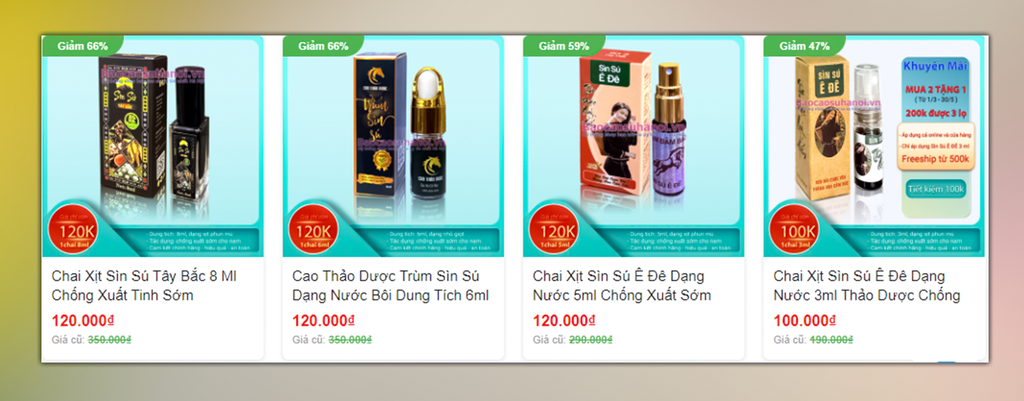Click the Khuyến Mãi promotion banner heading
1024x401 pixels.
pos(935,66)
